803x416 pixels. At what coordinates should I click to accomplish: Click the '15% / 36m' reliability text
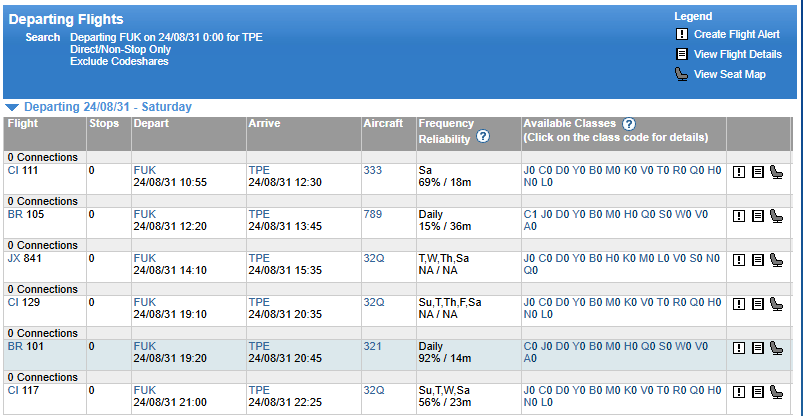[445, 226]
